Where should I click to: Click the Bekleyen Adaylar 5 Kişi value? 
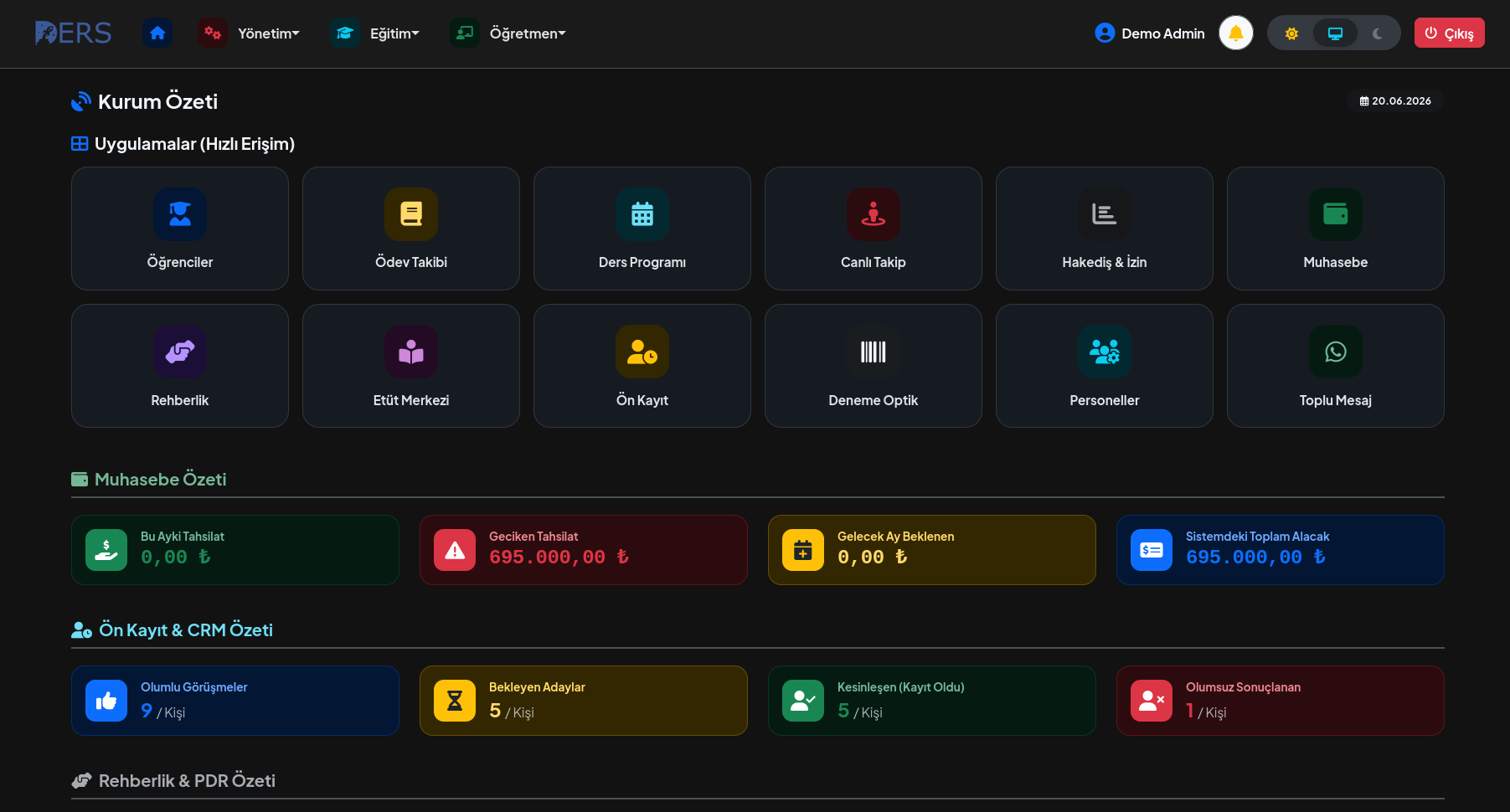pos(511,711)
